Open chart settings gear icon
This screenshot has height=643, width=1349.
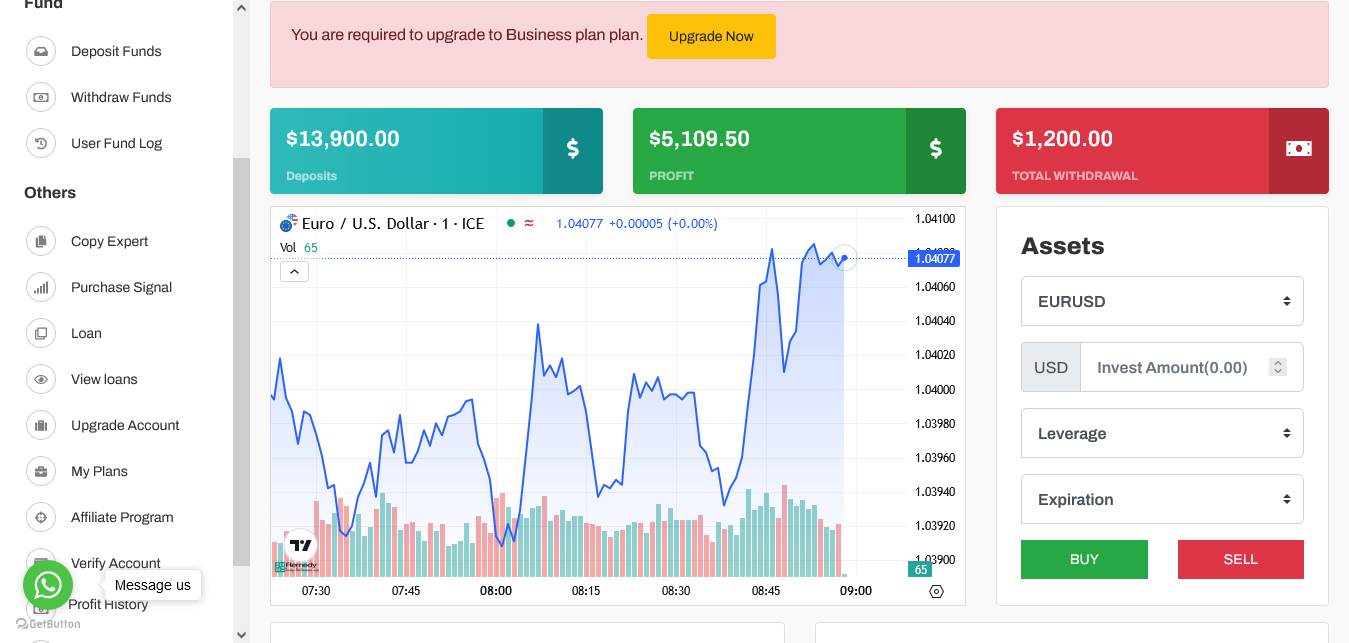936,591
